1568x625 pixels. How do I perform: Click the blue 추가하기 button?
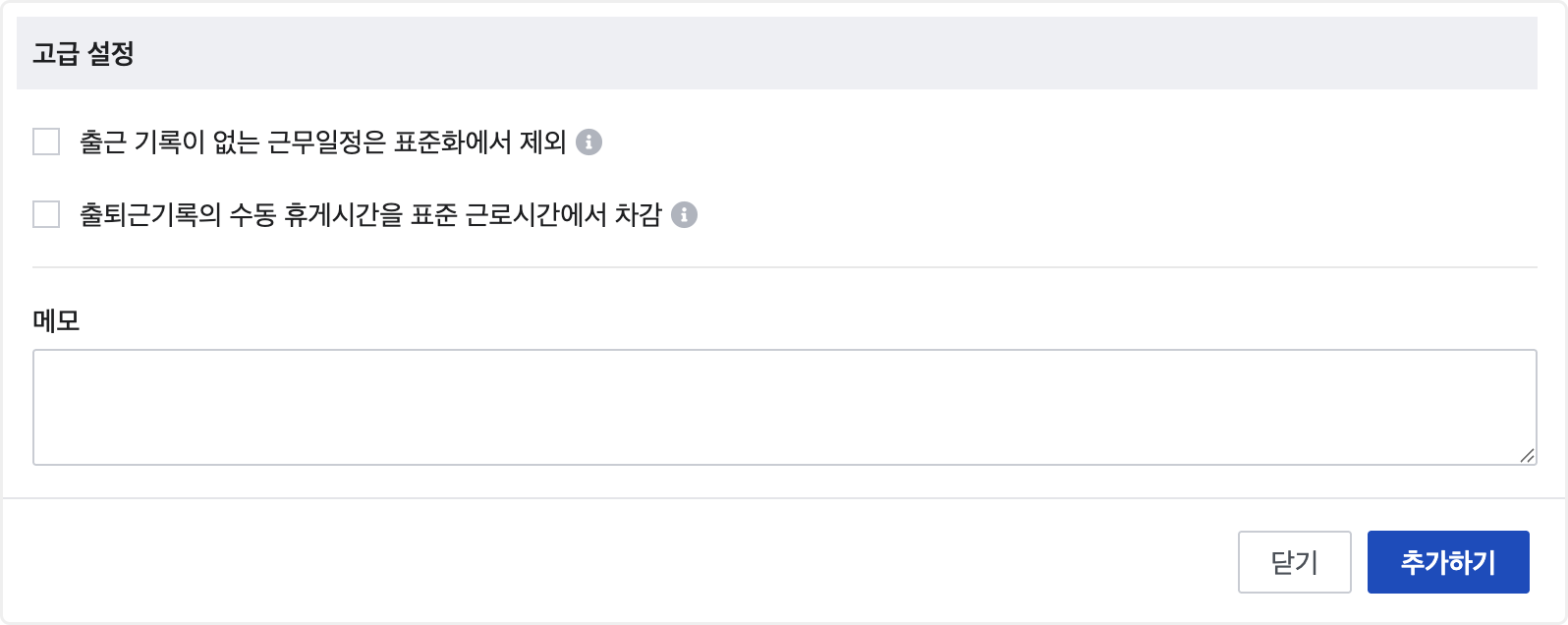(1447, 562)
